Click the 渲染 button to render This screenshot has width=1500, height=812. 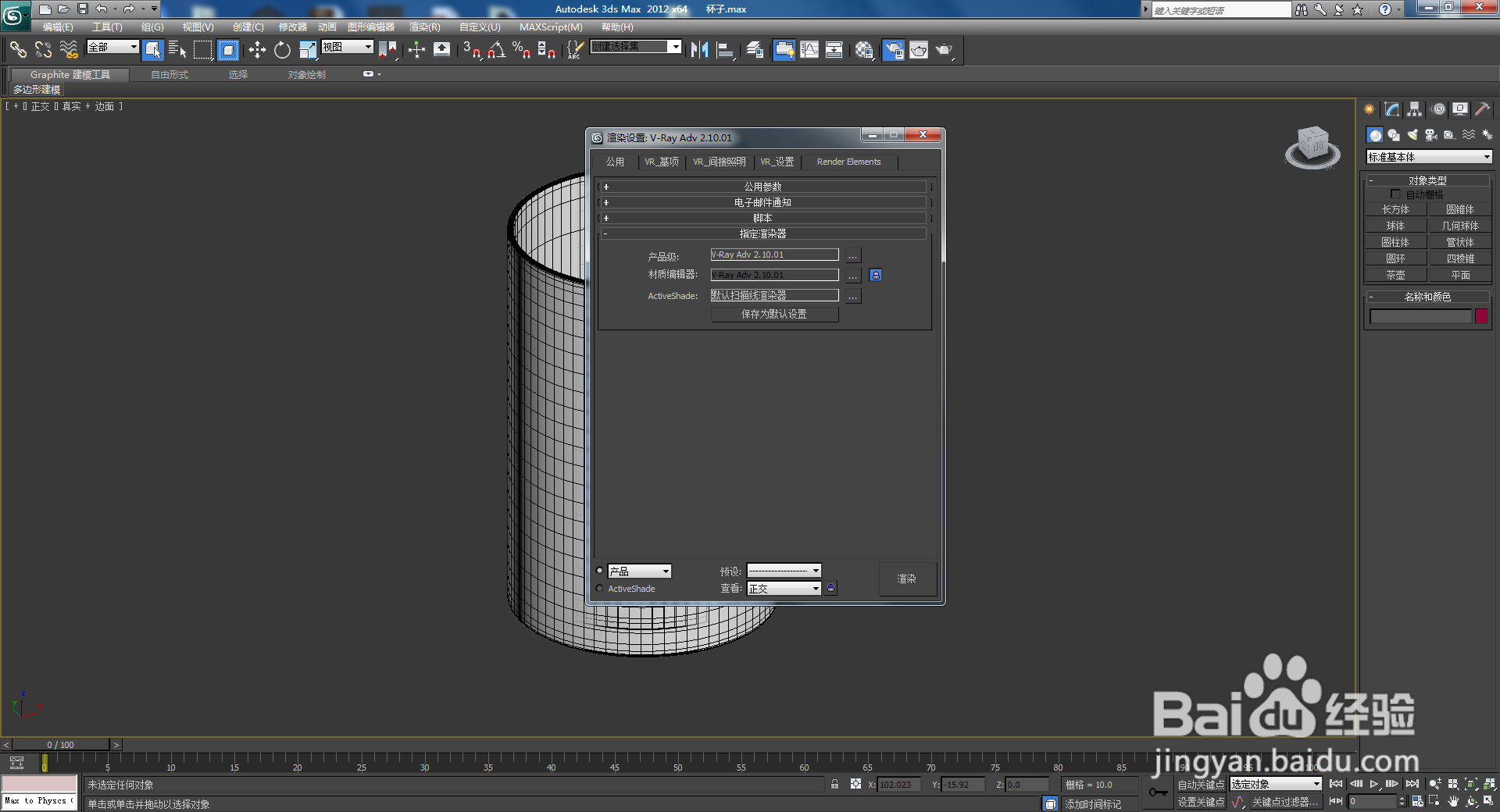pyautogui.click(x=907, y=579)
